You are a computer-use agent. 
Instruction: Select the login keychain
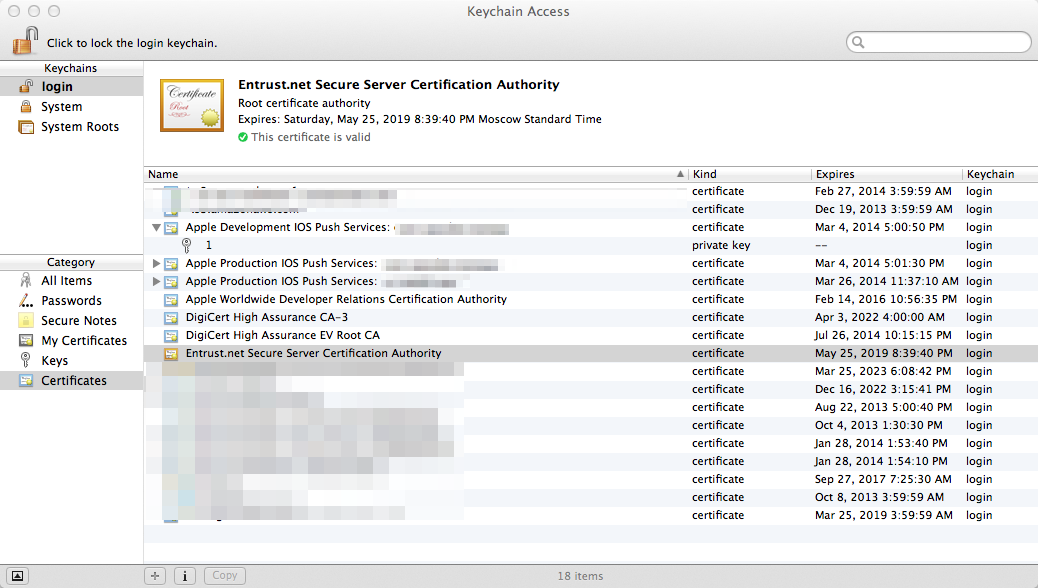pos(71,87)
